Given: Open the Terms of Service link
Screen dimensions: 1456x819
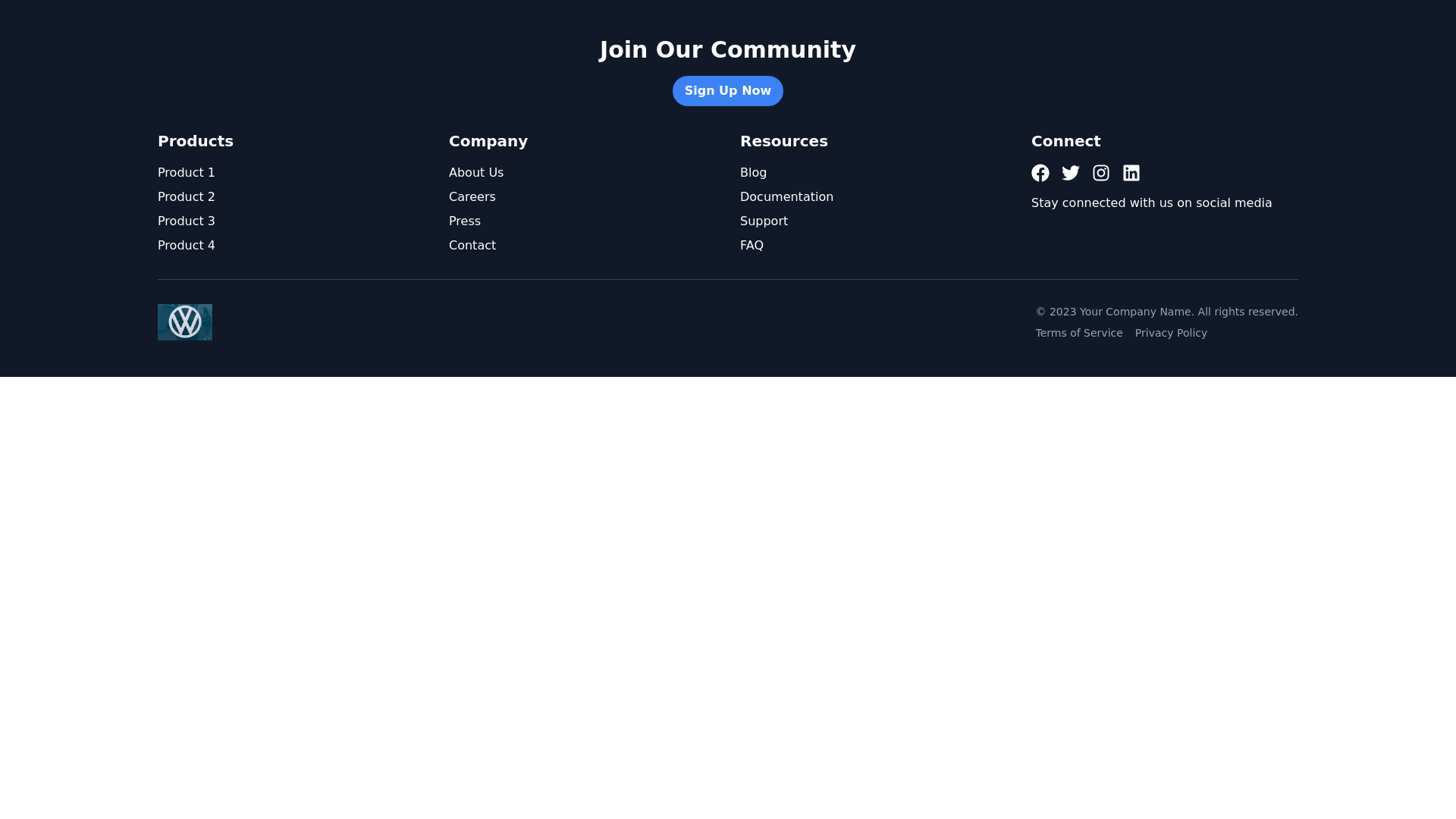Looking at the screenshot, I should click(1078, 333).
